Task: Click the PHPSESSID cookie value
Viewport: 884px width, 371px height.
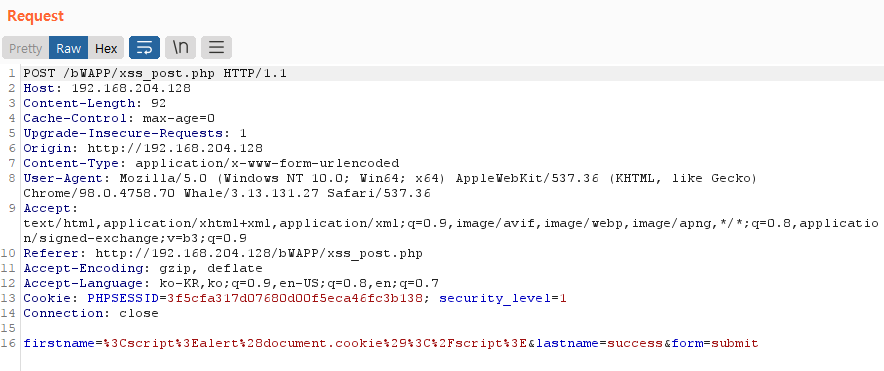Action: tap(295, 298)
